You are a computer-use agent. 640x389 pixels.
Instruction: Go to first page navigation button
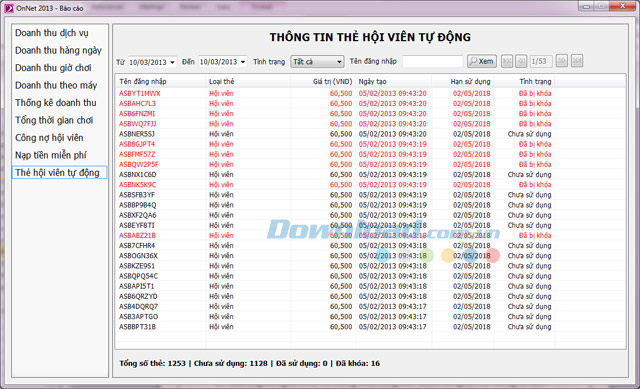click(507, 61)
